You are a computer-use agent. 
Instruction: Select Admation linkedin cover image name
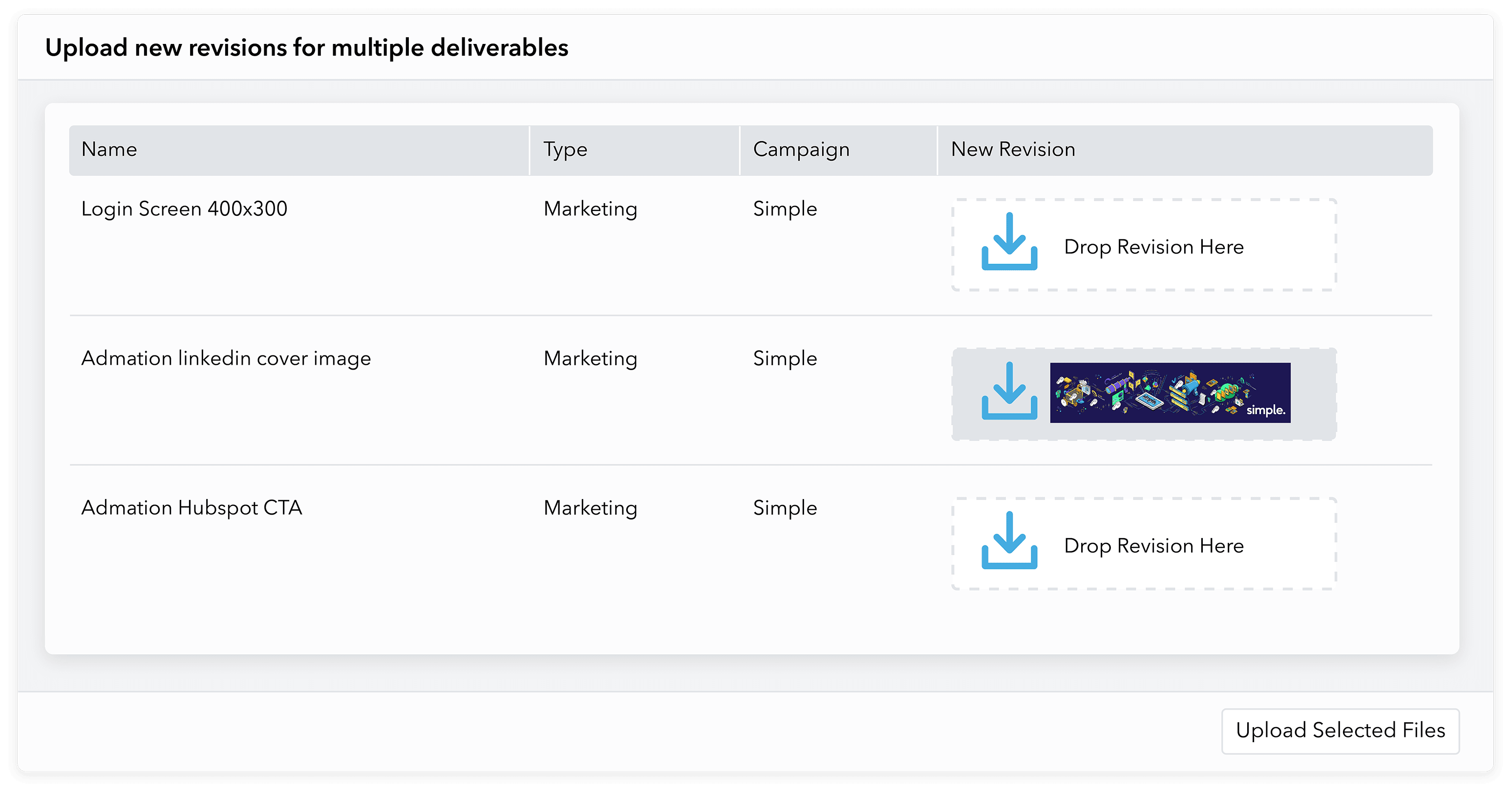[x=226, y=358]
